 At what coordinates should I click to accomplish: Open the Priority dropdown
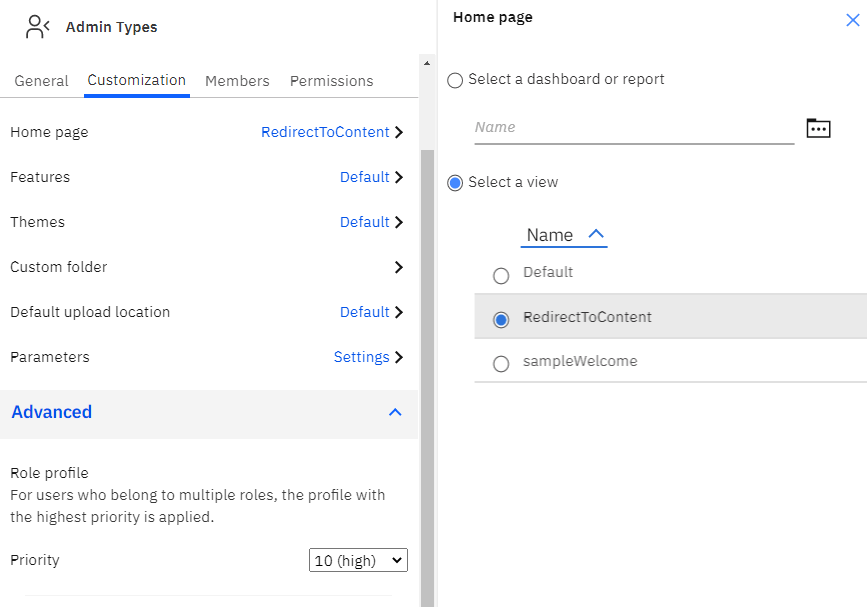click(358, 560)
